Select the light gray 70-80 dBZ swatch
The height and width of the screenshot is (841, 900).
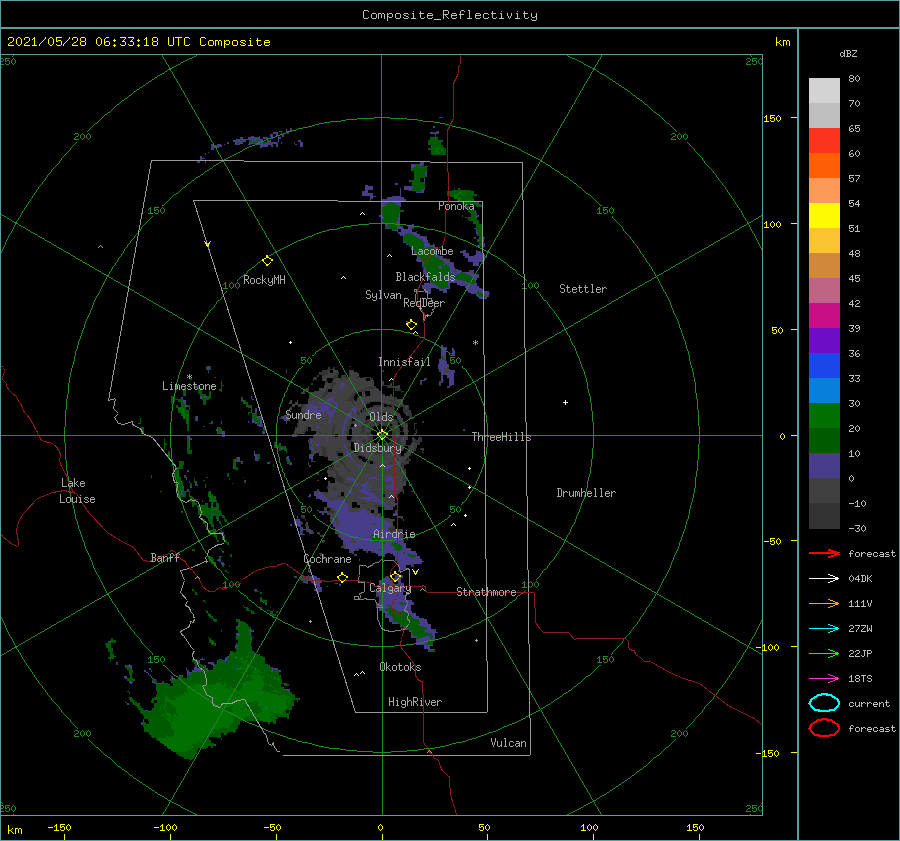click(824, 91)
